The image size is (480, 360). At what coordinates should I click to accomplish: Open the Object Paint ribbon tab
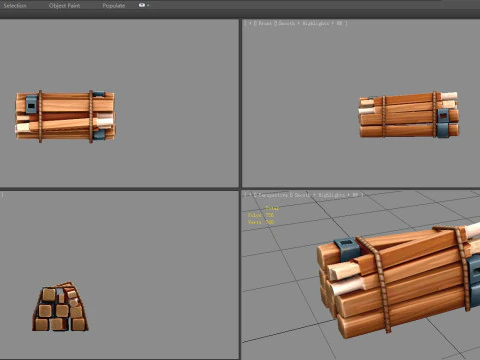pos(64,5)
